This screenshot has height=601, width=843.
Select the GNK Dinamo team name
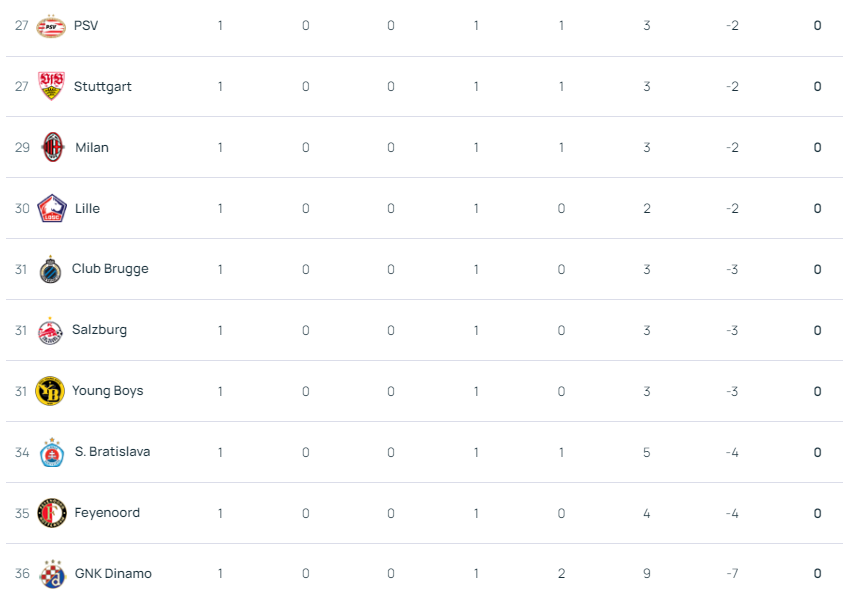[x=113, y=574]
